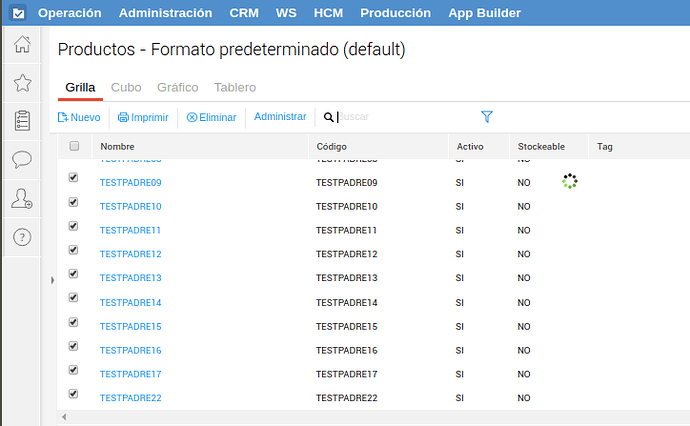690x426 pixels.
Task: Click the filter funnel icon
Action: [x=487, y=117]
